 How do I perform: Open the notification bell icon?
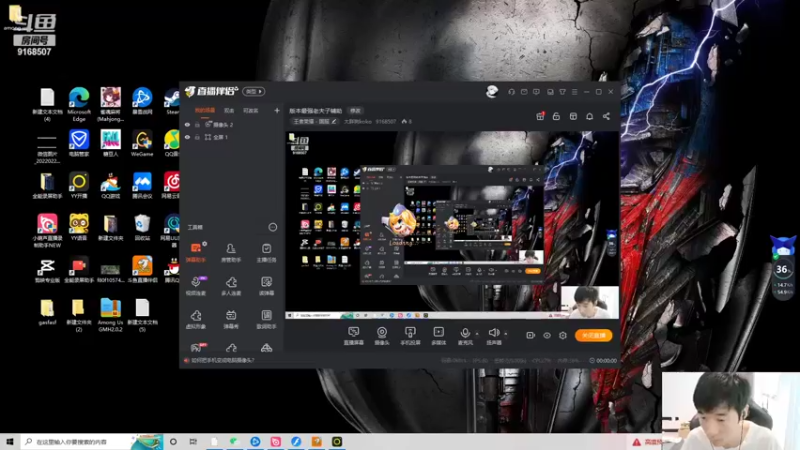point(589,116)
